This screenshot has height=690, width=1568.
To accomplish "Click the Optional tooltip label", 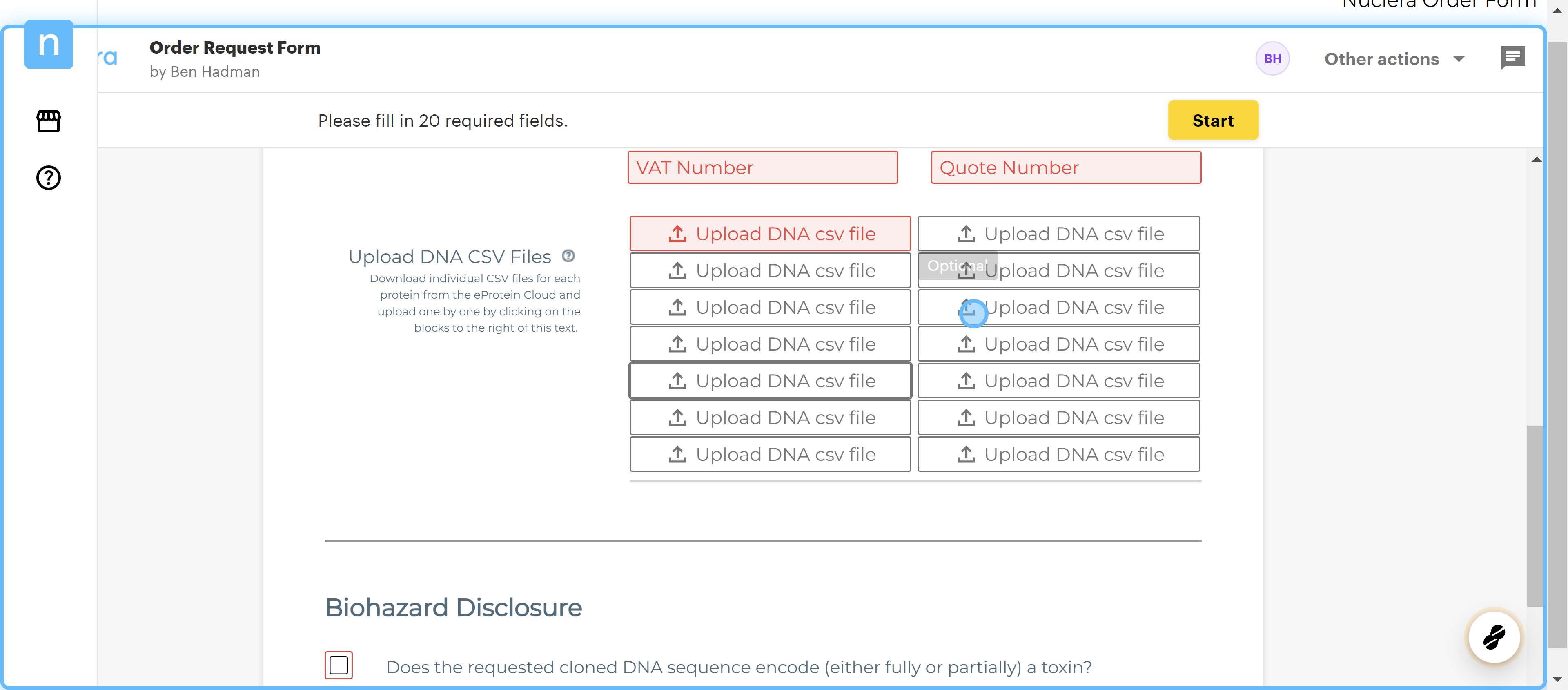I will [956, 266].
